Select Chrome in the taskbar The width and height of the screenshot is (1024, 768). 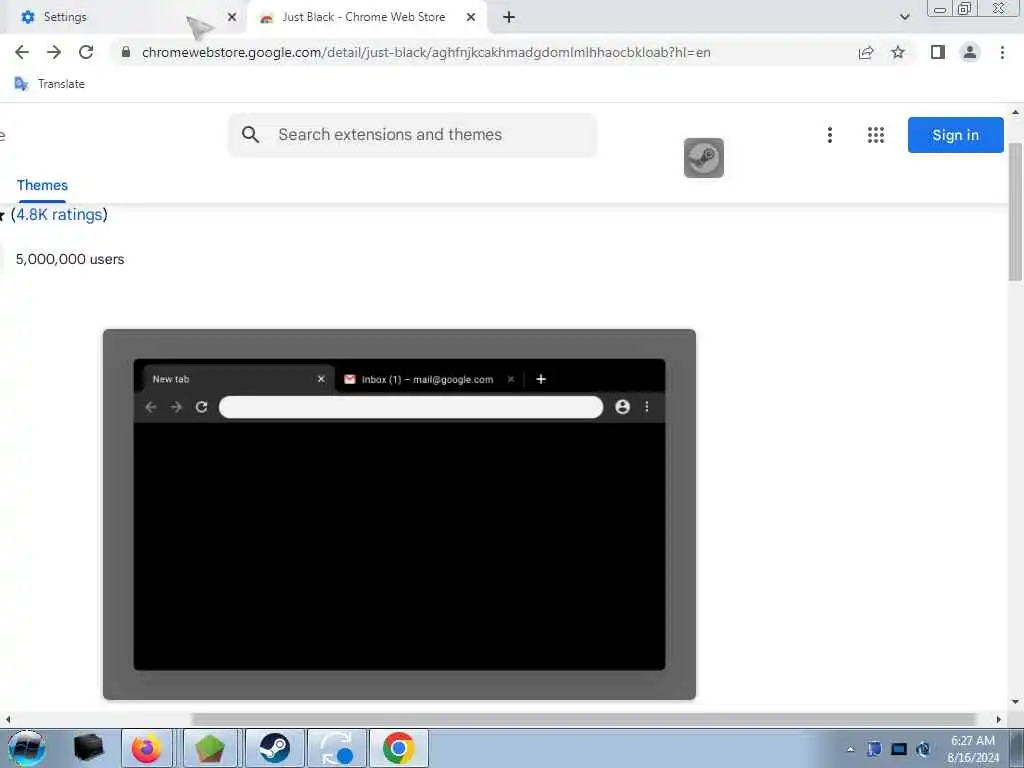click(398, 748)
